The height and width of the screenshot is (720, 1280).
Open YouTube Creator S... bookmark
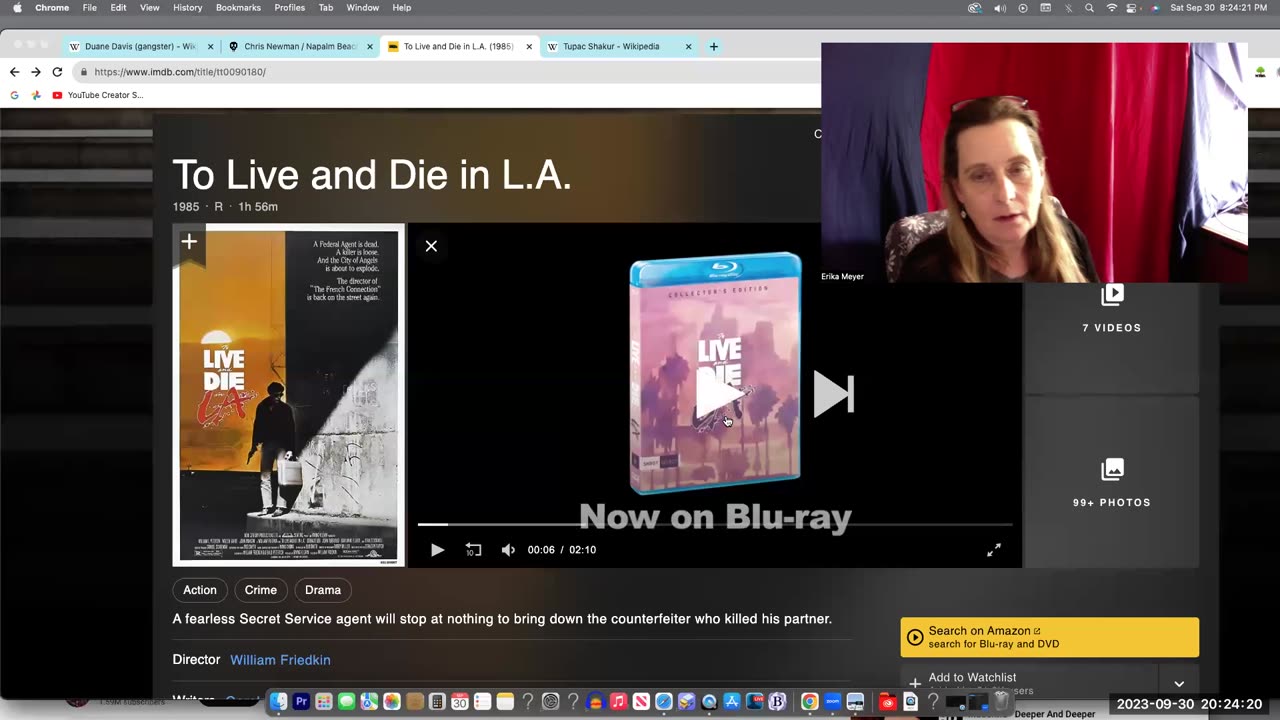click(98, 95)
